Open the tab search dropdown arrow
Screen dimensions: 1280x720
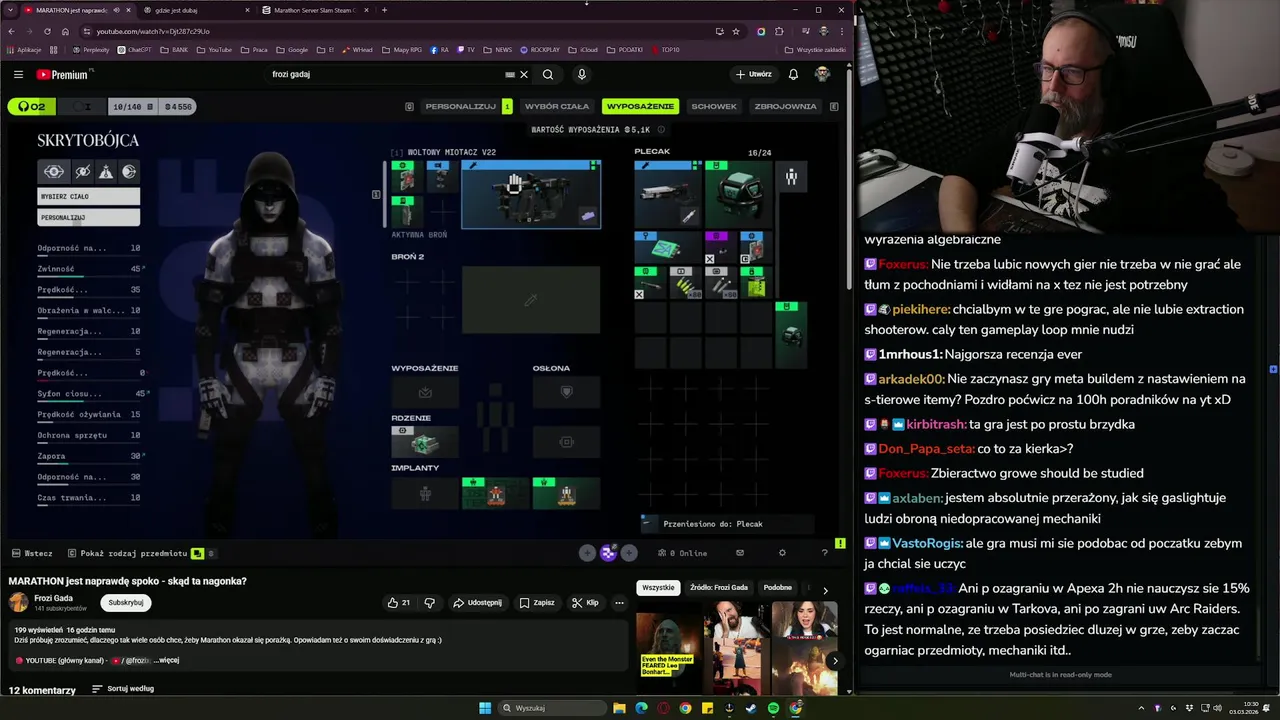pyautogui.click(x=11, y=10)
